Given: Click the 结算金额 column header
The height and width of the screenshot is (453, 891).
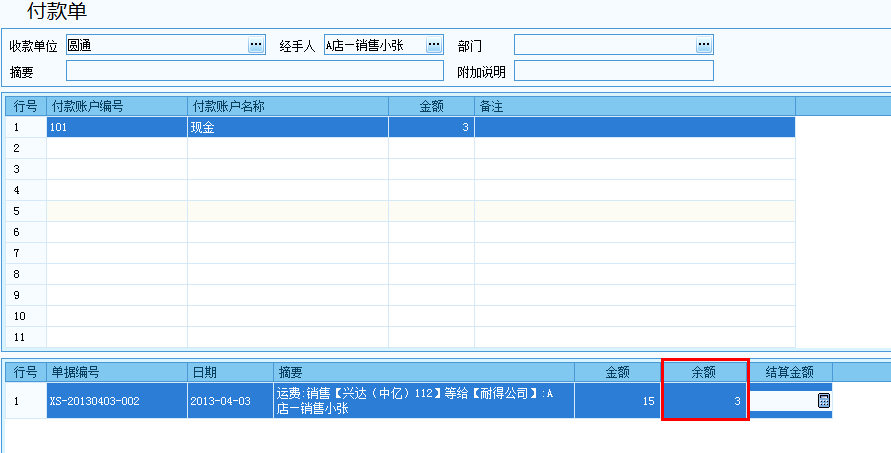Looking at the screenshot, I should tap(790, 372).
